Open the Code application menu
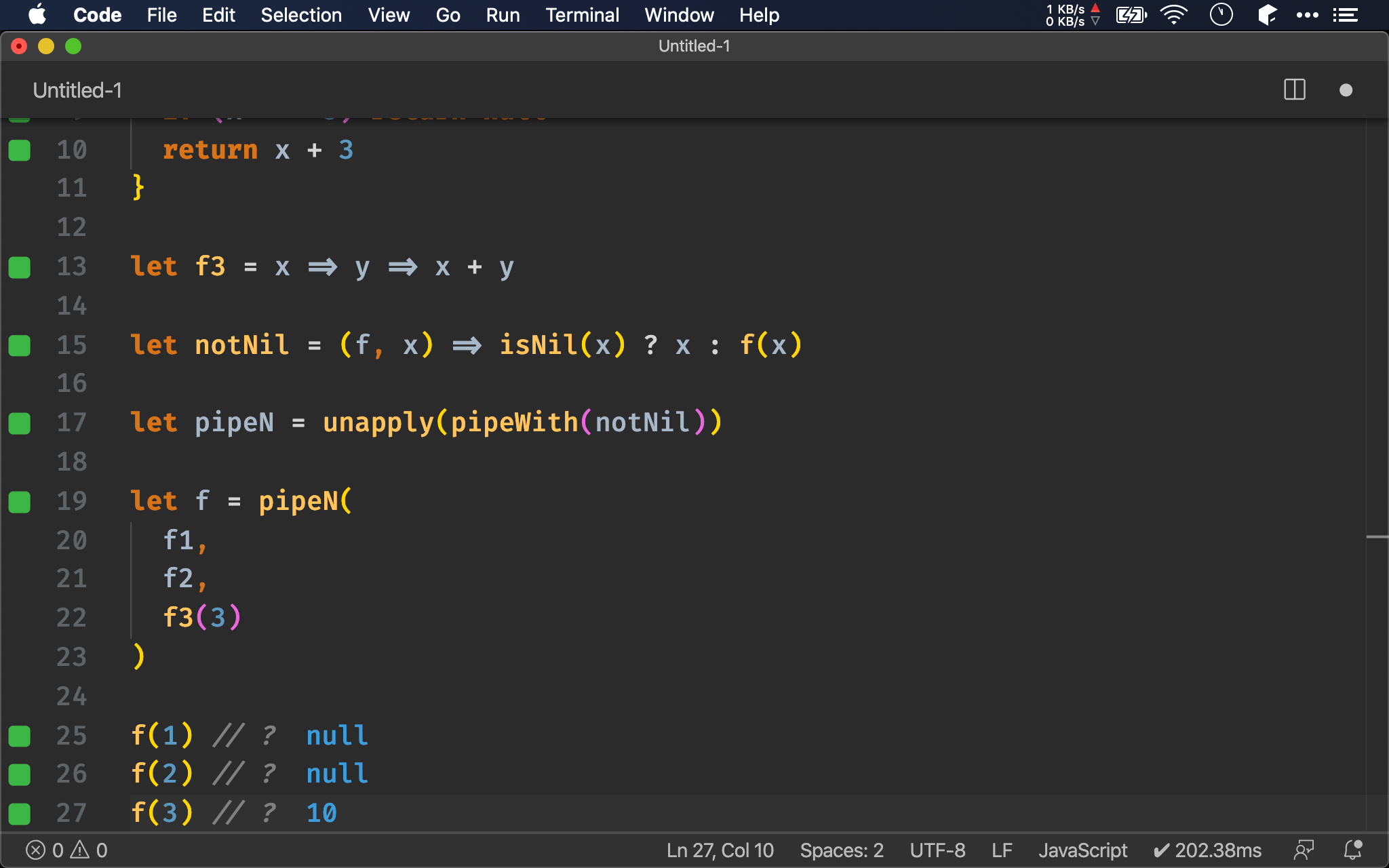This screenshot has width=1389, height=868. coord(97,15)
